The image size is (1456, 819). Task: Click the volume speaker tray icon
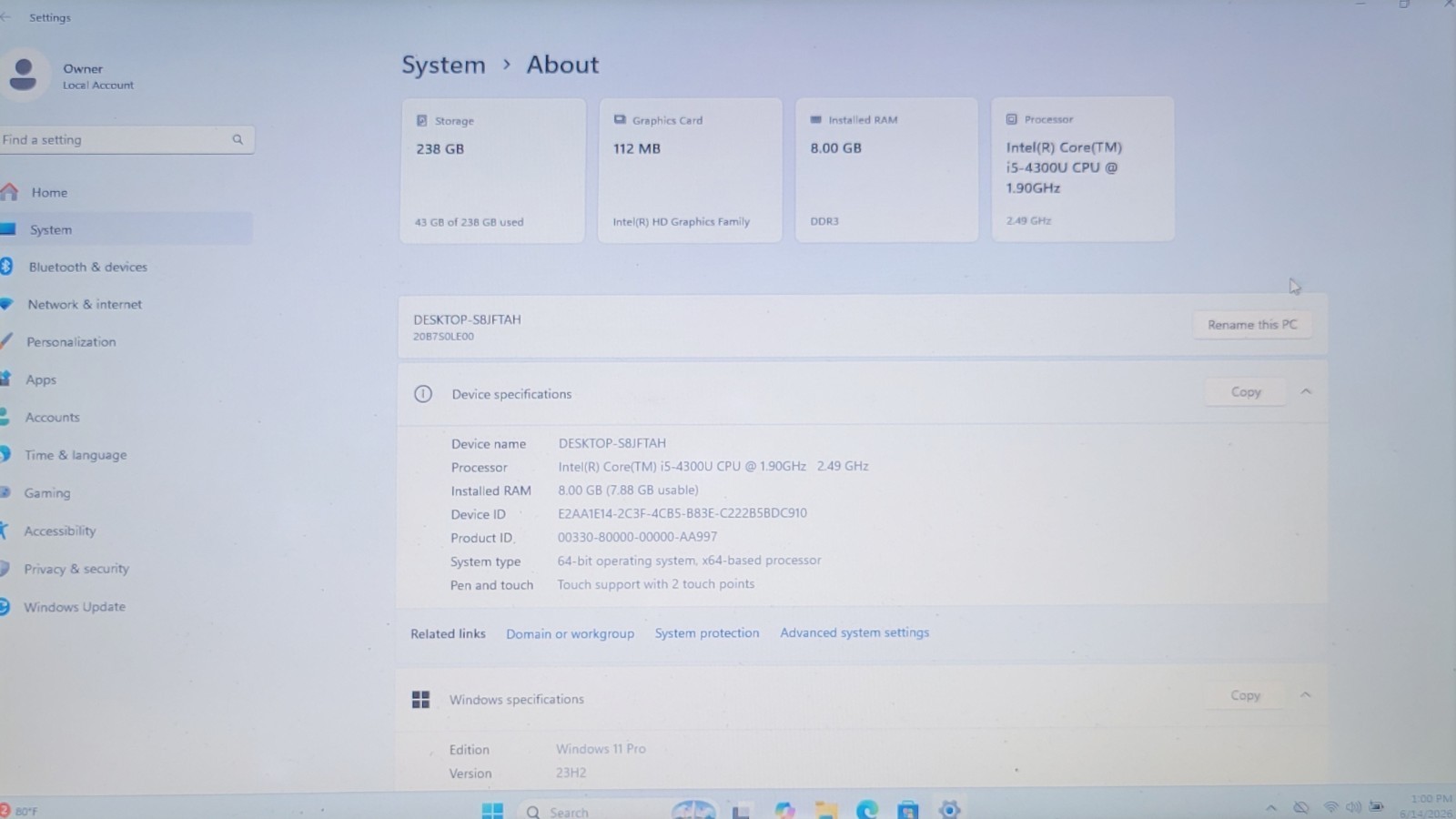1354,807
